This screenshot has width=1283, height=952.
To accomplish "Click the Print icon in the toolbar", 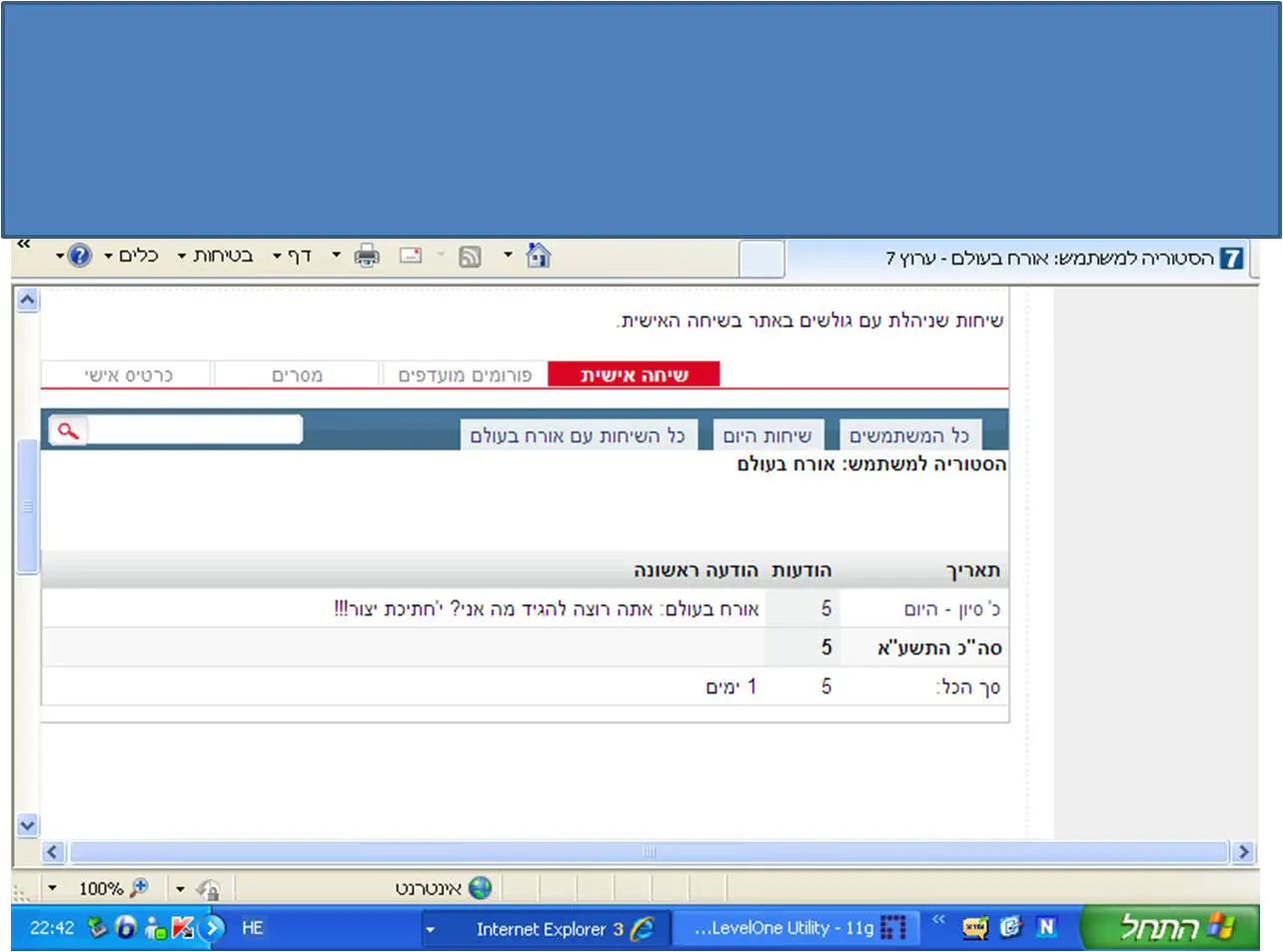I will tap(368, 256).
